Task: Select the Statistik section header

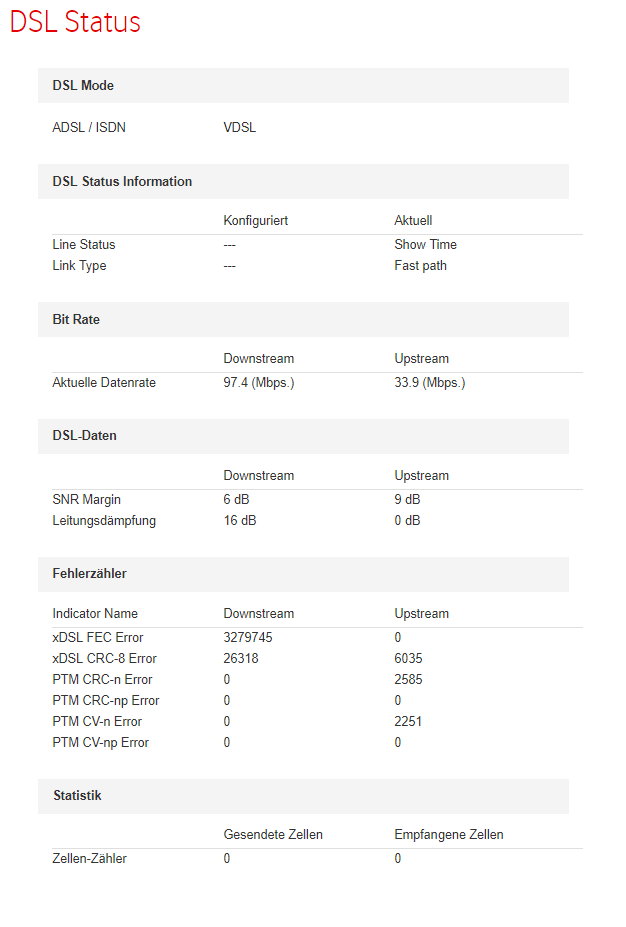Action: [x=77, y=796]
